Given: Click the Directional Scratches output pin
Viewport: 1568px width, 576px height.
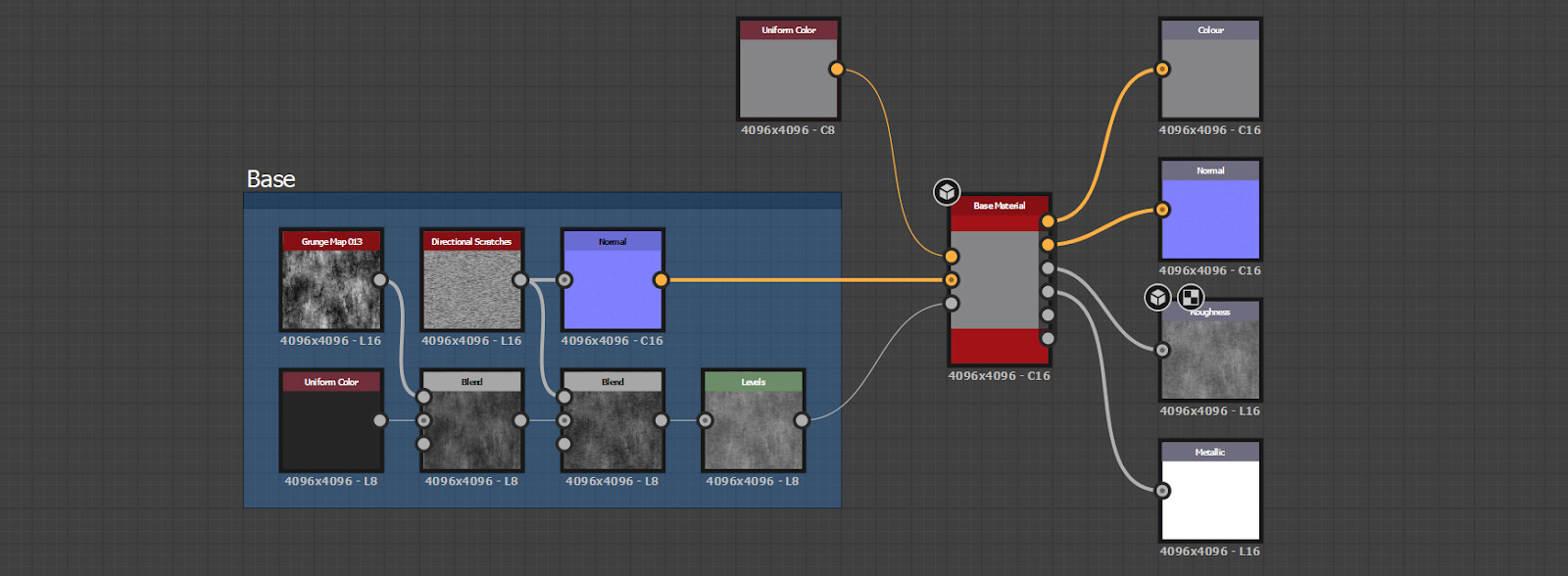Looking at the screenshot, I should [520, 280].
